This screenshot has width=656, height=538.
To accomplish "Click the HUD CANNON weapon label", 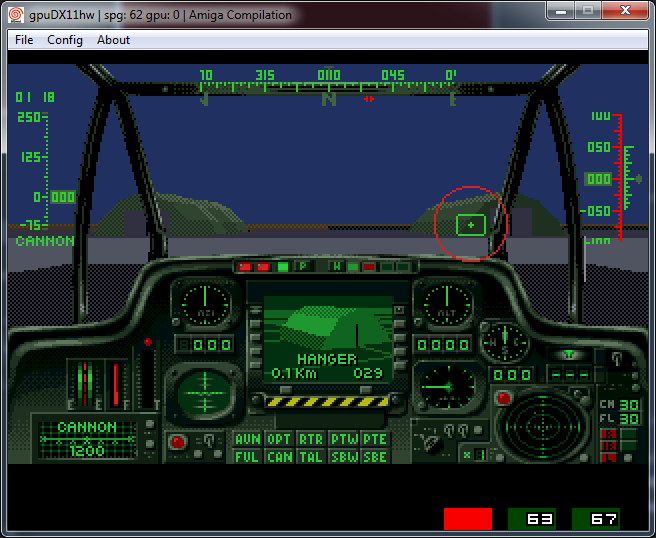I will (45, 241).
